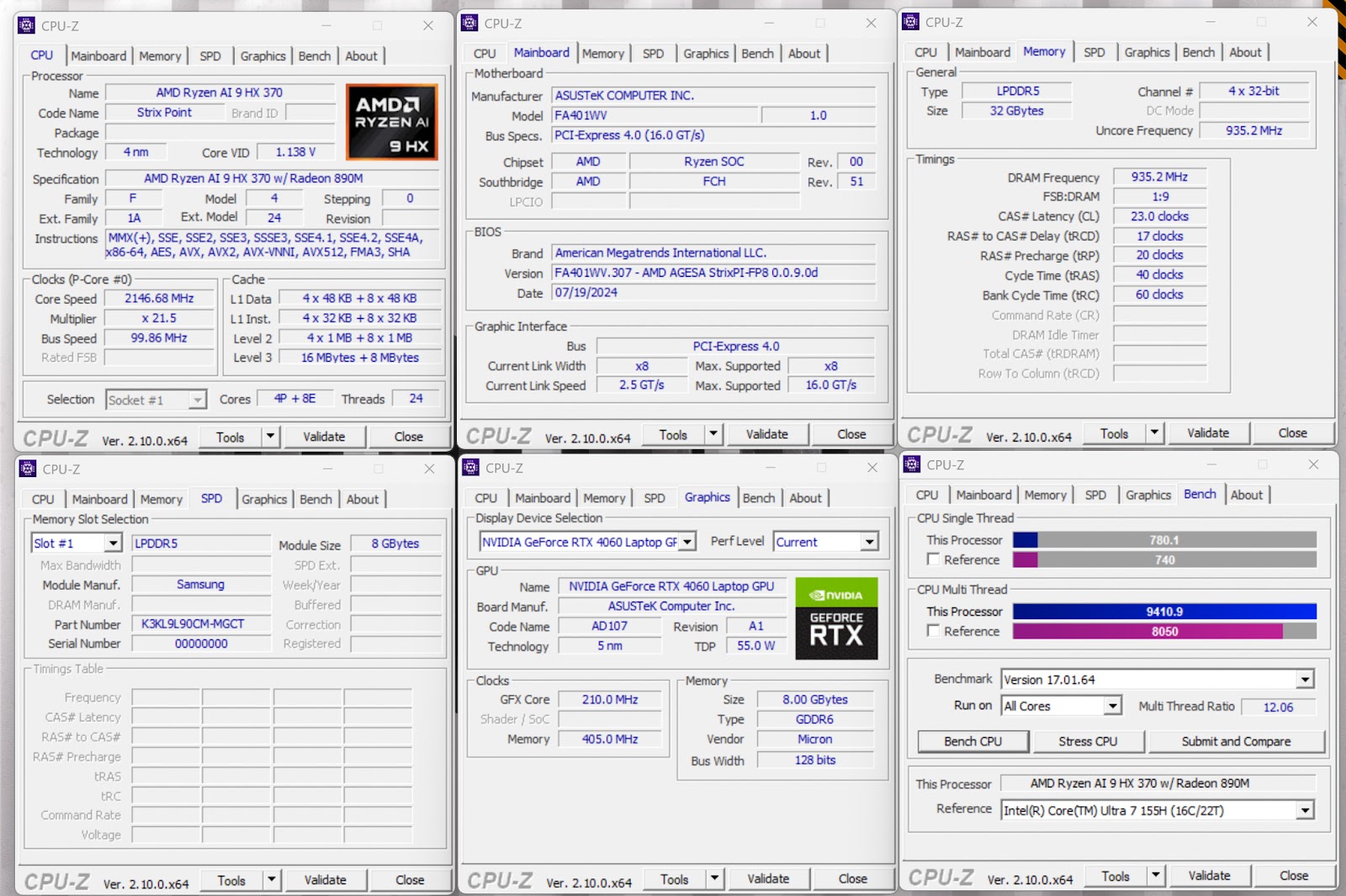
Task: Open the display device selection dropdown
Action: (687, 543)
